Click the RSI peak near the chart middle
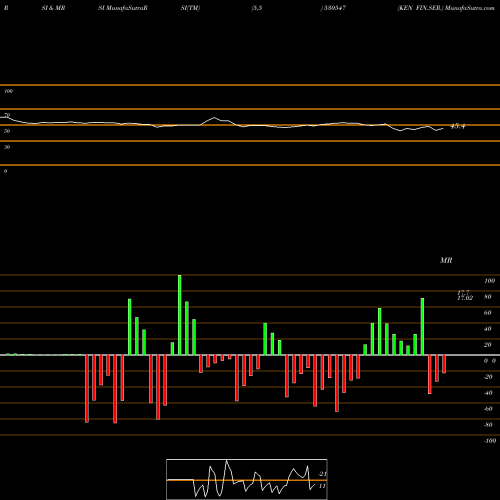Screen dimensions: 500x500 pyautogui.click(x=214, y=118)
